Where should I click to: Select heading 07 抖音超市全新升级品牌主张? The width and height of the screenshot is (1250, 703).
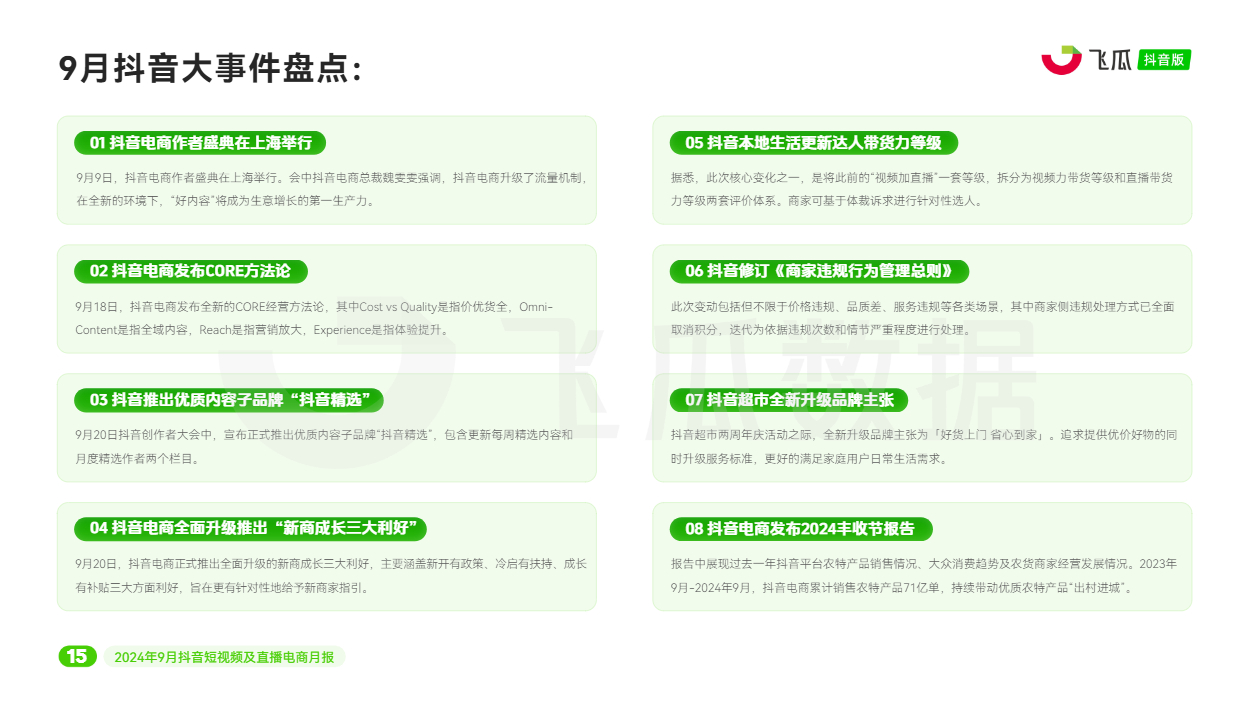(788, 400)
